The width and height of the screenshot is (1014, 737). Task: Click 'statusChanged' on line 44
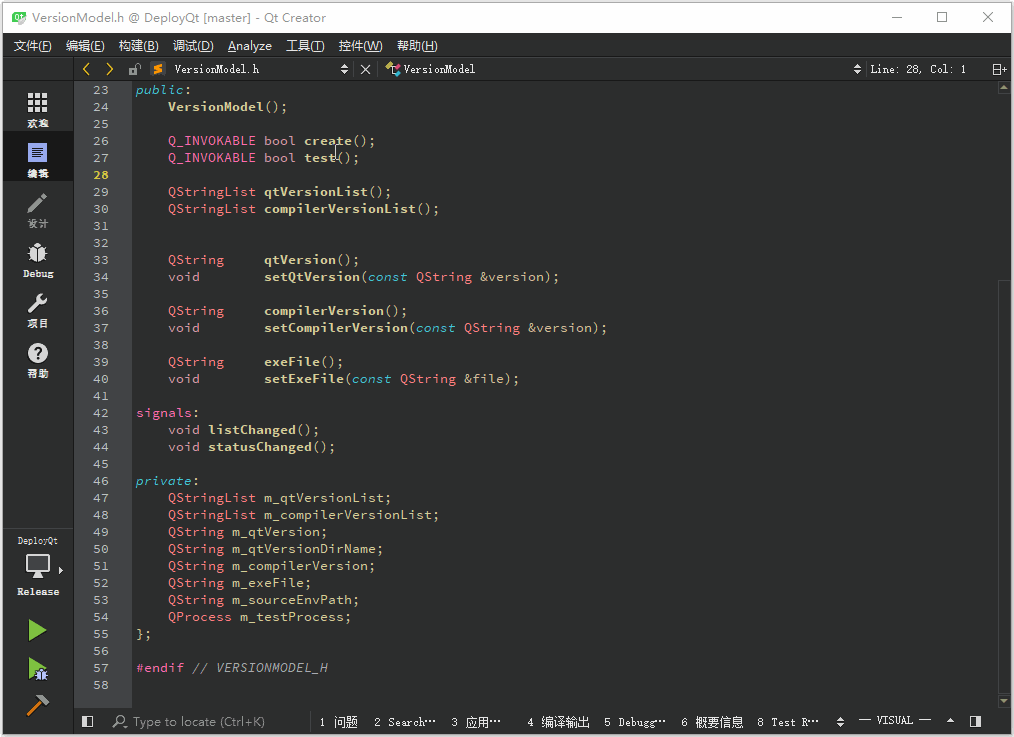pyautogui.click(x=259, y=447)
